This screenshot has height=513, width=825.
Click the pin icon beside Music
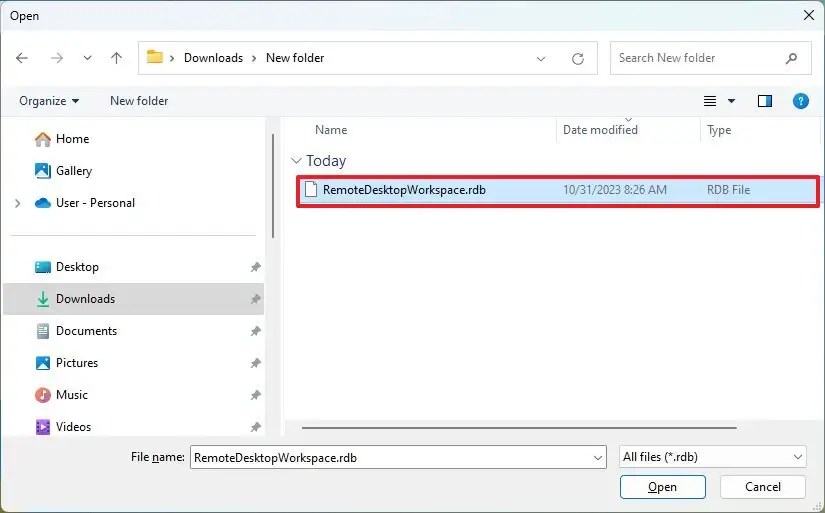click(x=255, y=395)
